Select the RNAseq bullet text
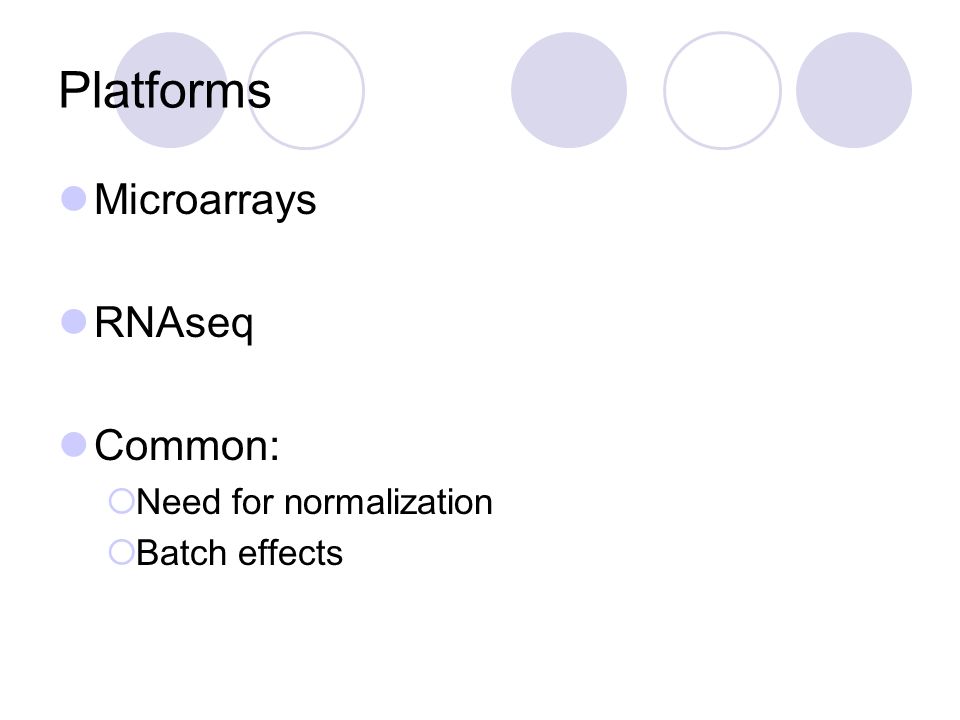Screen dimensions: 960x720 click(x=173, y=323)
